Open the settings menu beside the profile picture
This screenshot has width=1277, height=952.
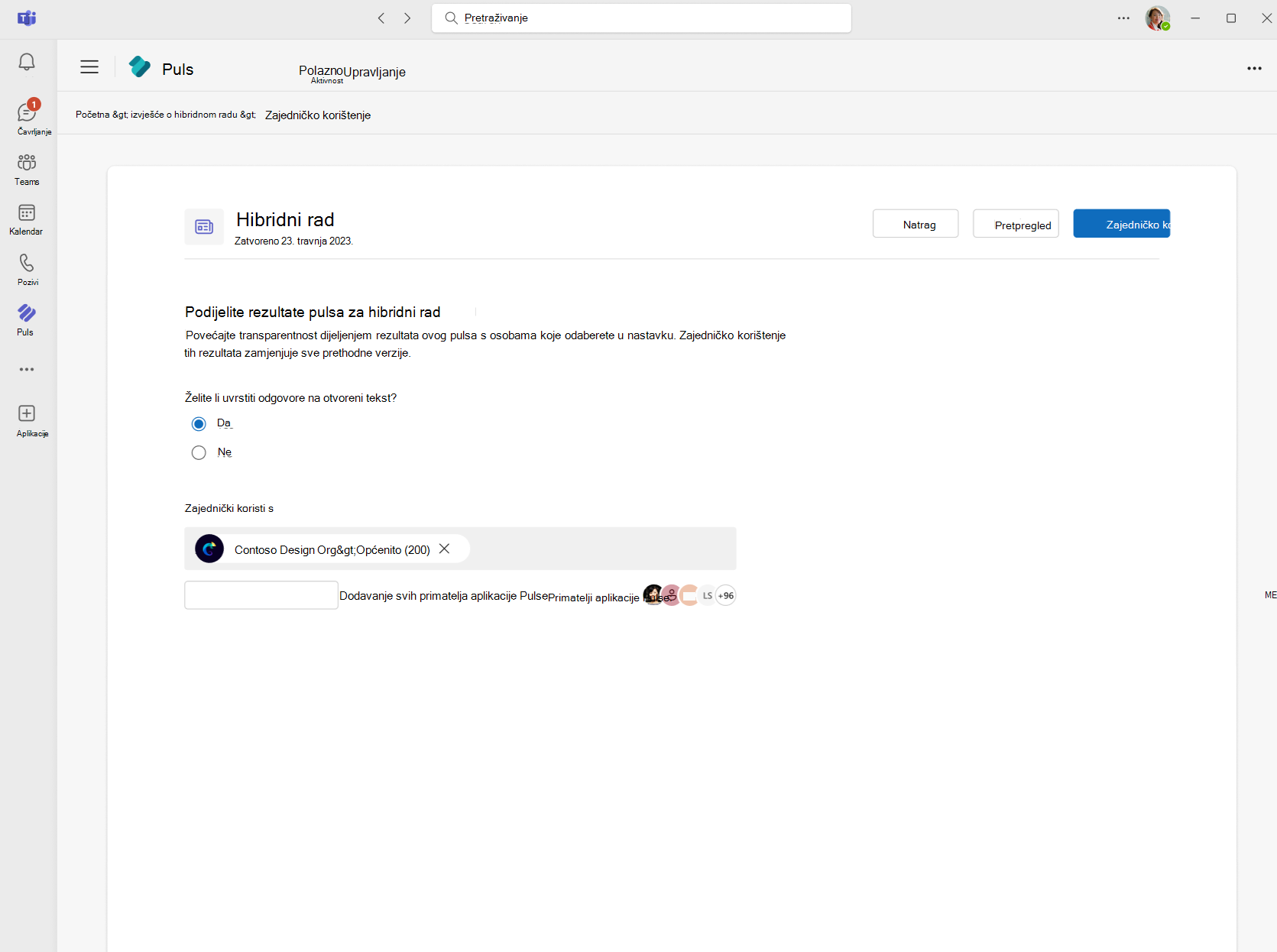click(x=1123, y=18)
